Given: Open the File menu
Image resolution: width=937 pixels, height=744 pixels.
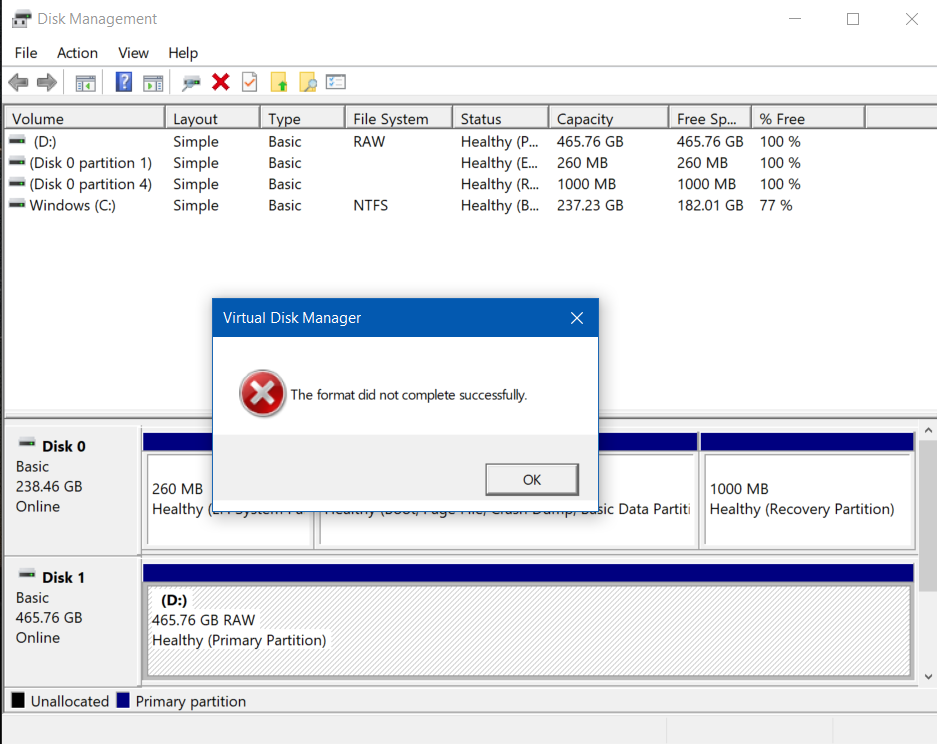Looking at the screenshot, I should 26,53.
